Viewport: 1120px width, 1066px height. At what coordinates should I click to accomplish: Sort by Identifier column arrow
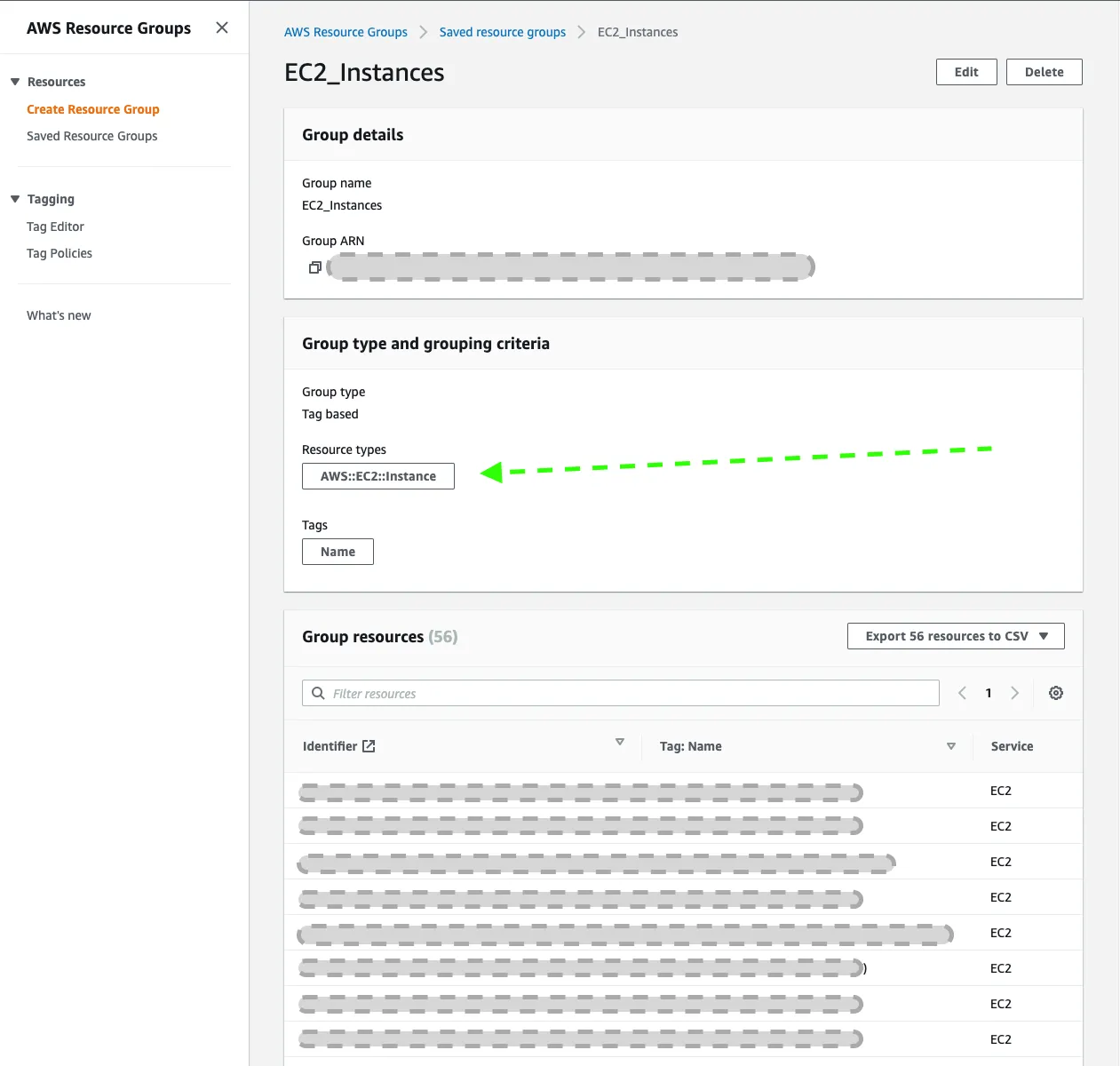pos(620,742)
